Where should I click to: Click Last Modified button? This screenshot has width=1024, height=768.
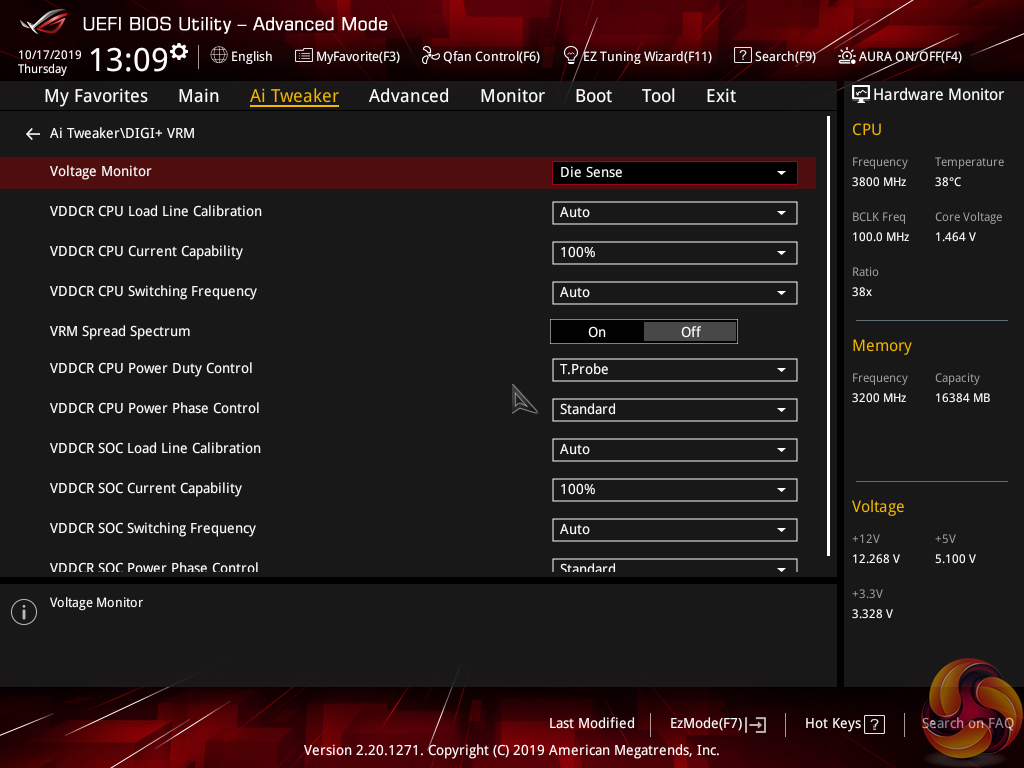tap(591, 724)
